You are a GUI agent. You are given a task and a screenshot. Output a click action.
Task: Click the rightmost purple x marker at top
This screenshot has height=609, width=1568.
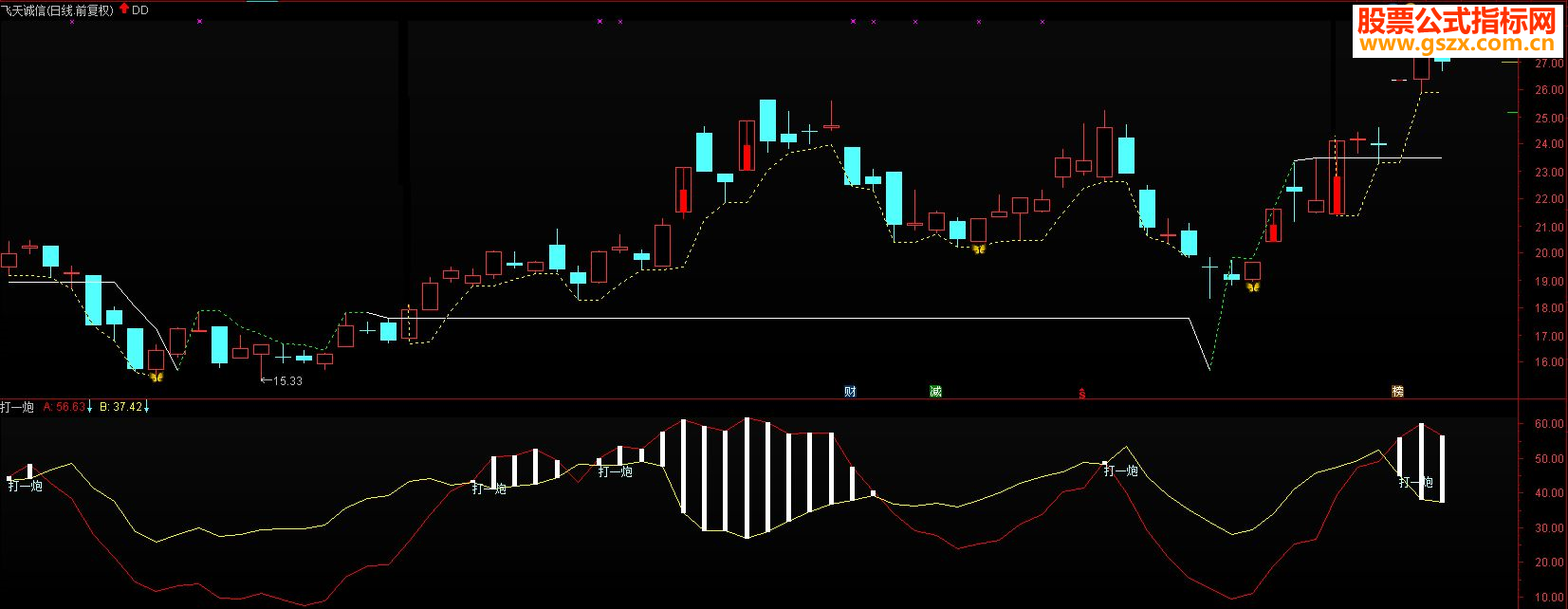click(x=1042, y=21)
